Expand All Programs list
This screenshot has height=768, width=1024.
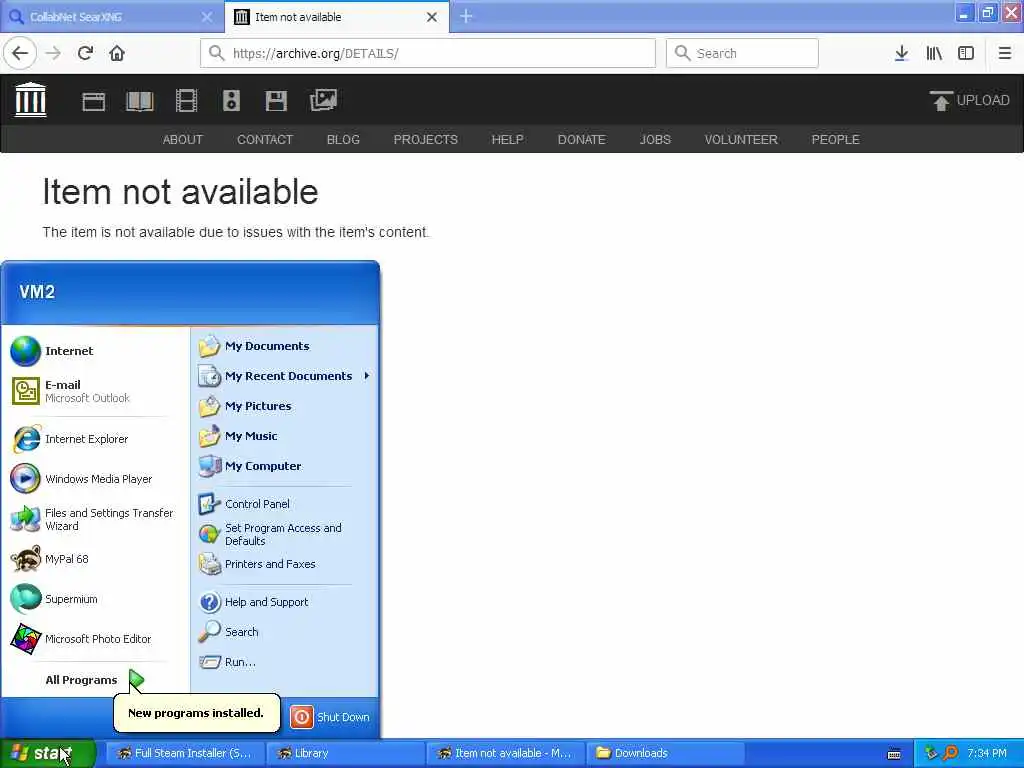coord(95,680)
